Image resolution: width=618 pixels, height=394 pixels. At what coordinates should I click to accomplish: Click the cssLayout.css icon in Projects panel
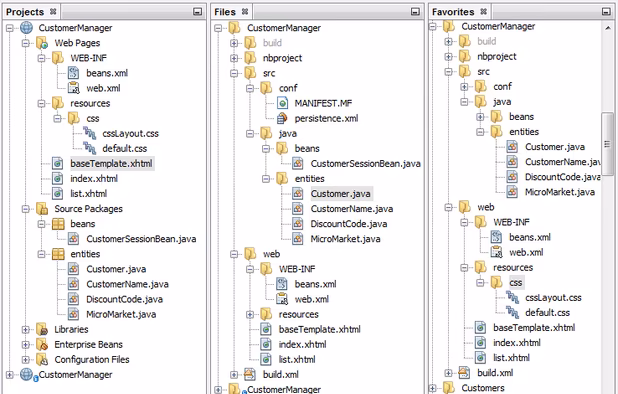(89, 133)
